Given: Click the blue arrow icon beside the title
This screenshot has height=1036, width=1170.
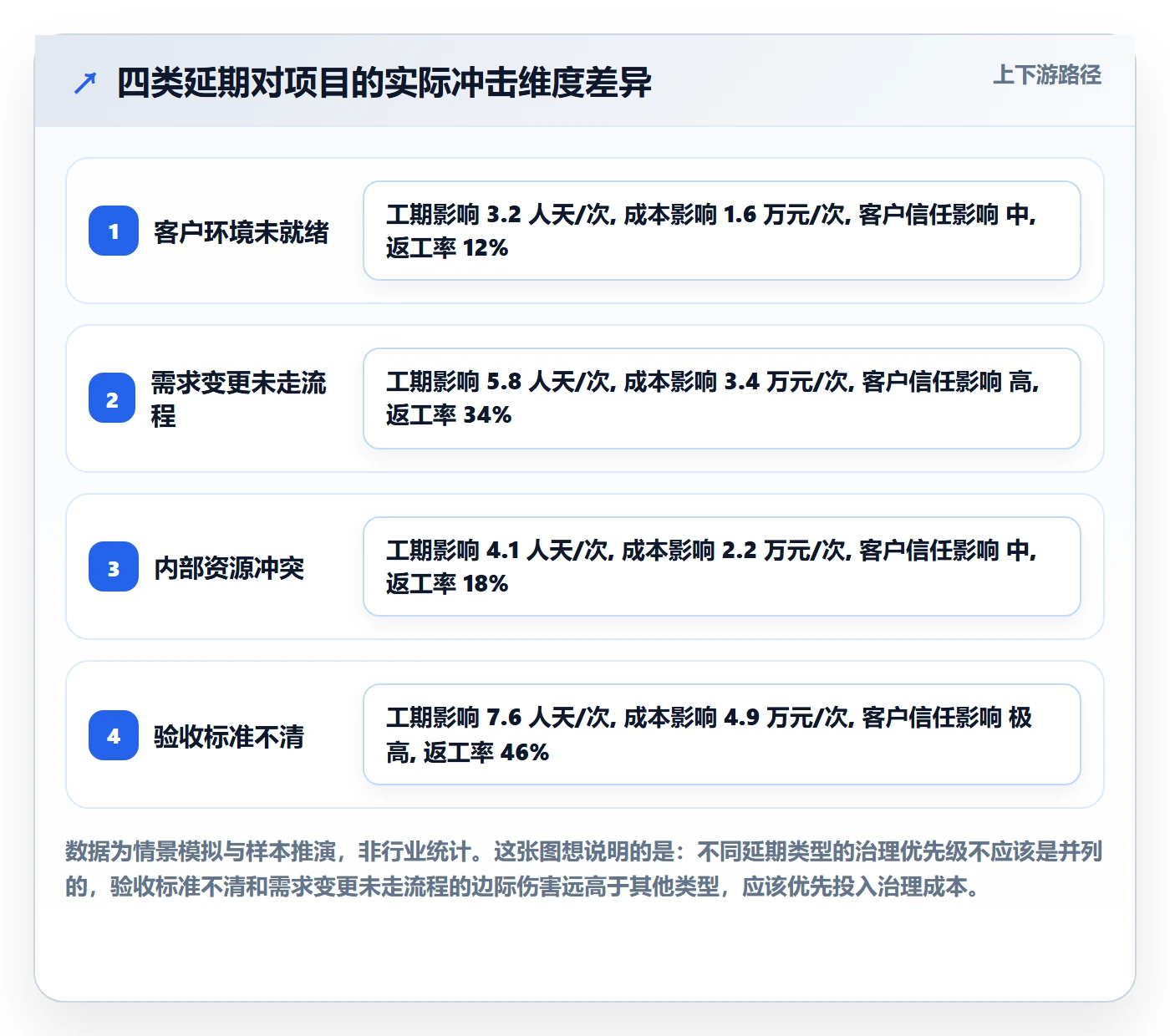Looking at the screenshot, I should pos(85,83).
